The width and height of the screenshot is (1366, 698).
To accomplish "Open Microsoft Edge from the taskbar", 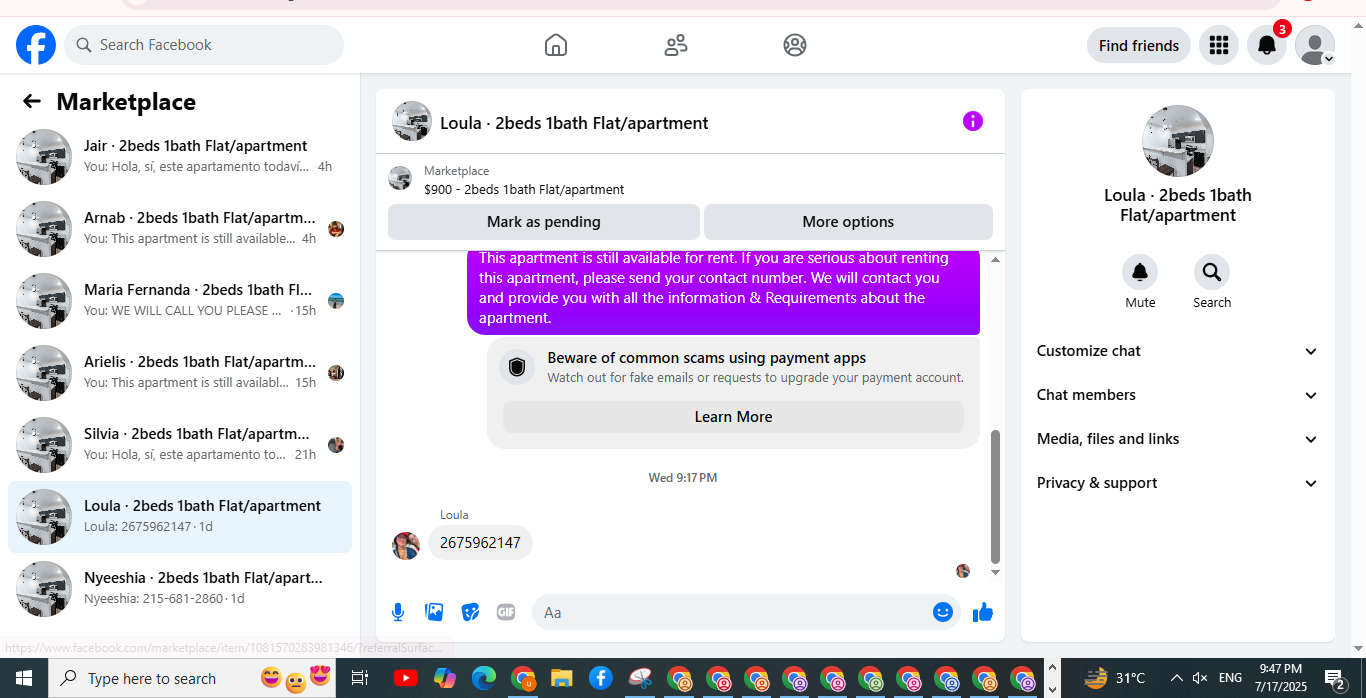I will tap(484, 678).
